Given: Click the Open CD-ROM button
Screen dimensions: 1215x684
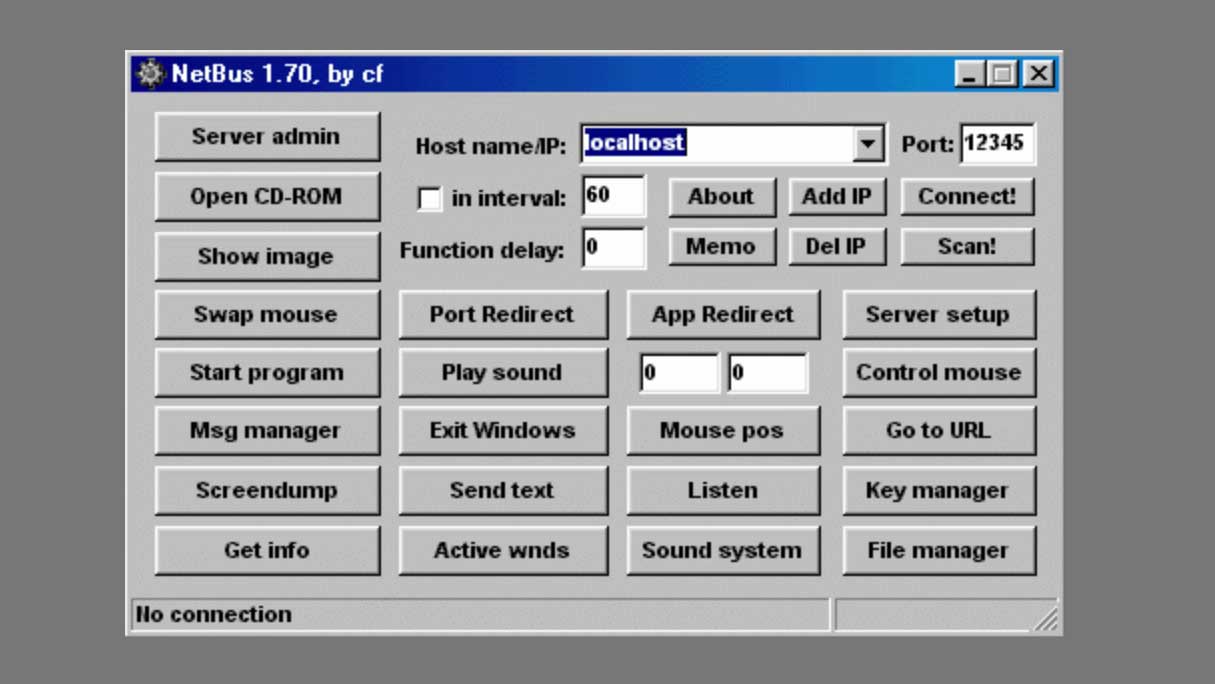Looking at the screenshot, I should click(x=267, y=197).
